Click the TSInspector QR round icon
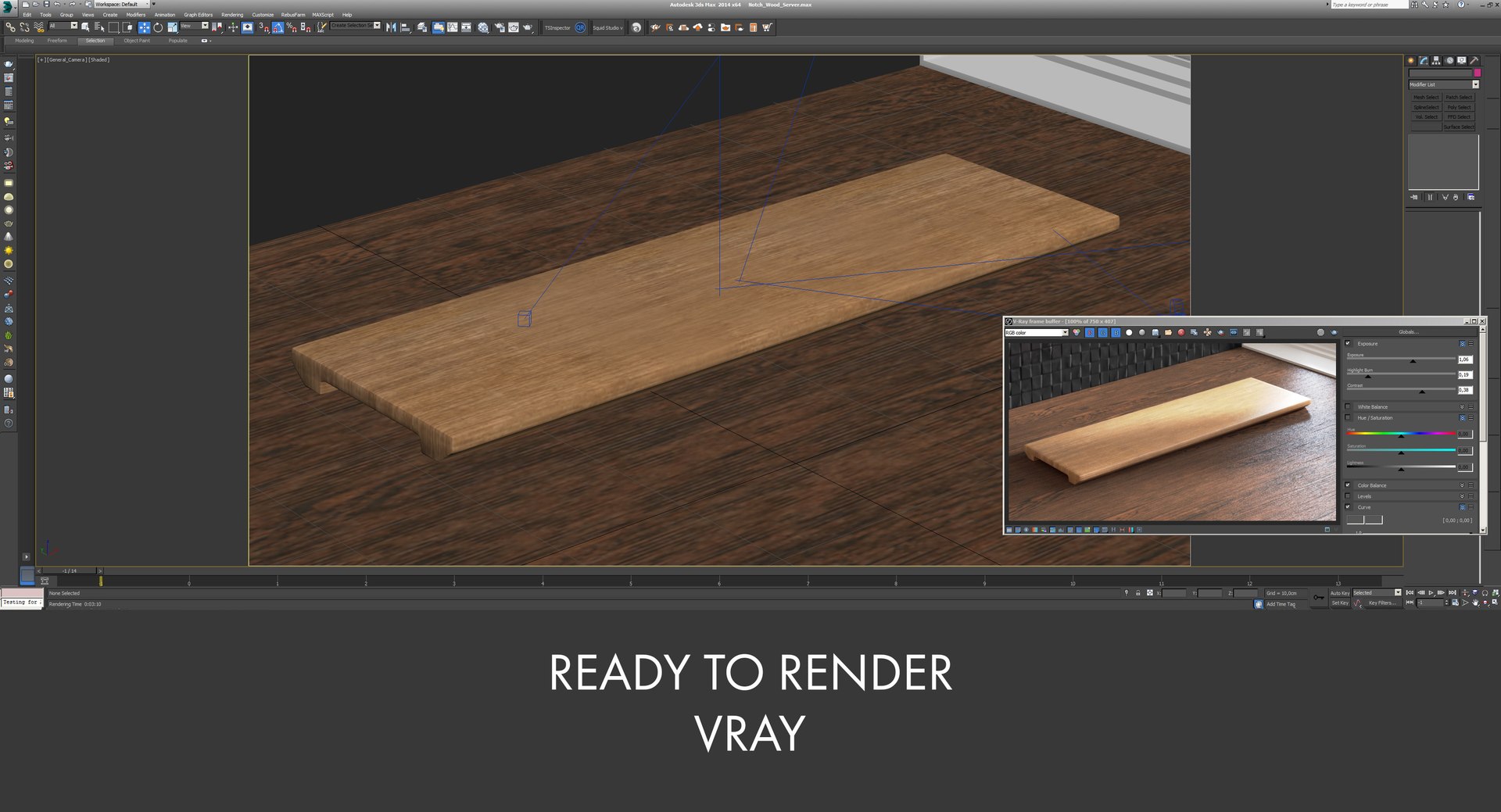The image size is (1501, 812). coord(580,27)
